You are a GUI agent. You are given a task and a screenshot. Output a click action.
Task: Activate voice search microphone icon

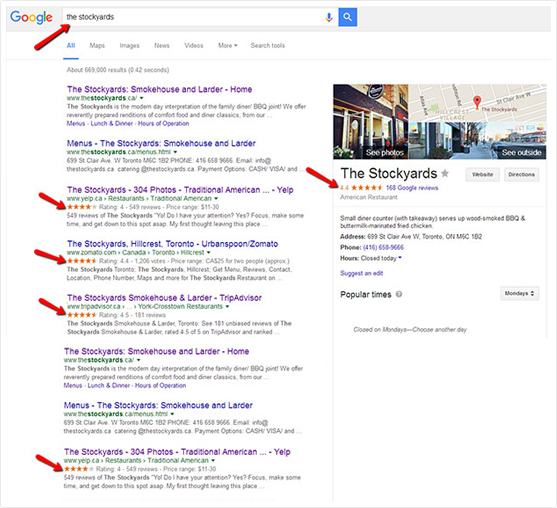pyautogui.click(x=329, y=17)
